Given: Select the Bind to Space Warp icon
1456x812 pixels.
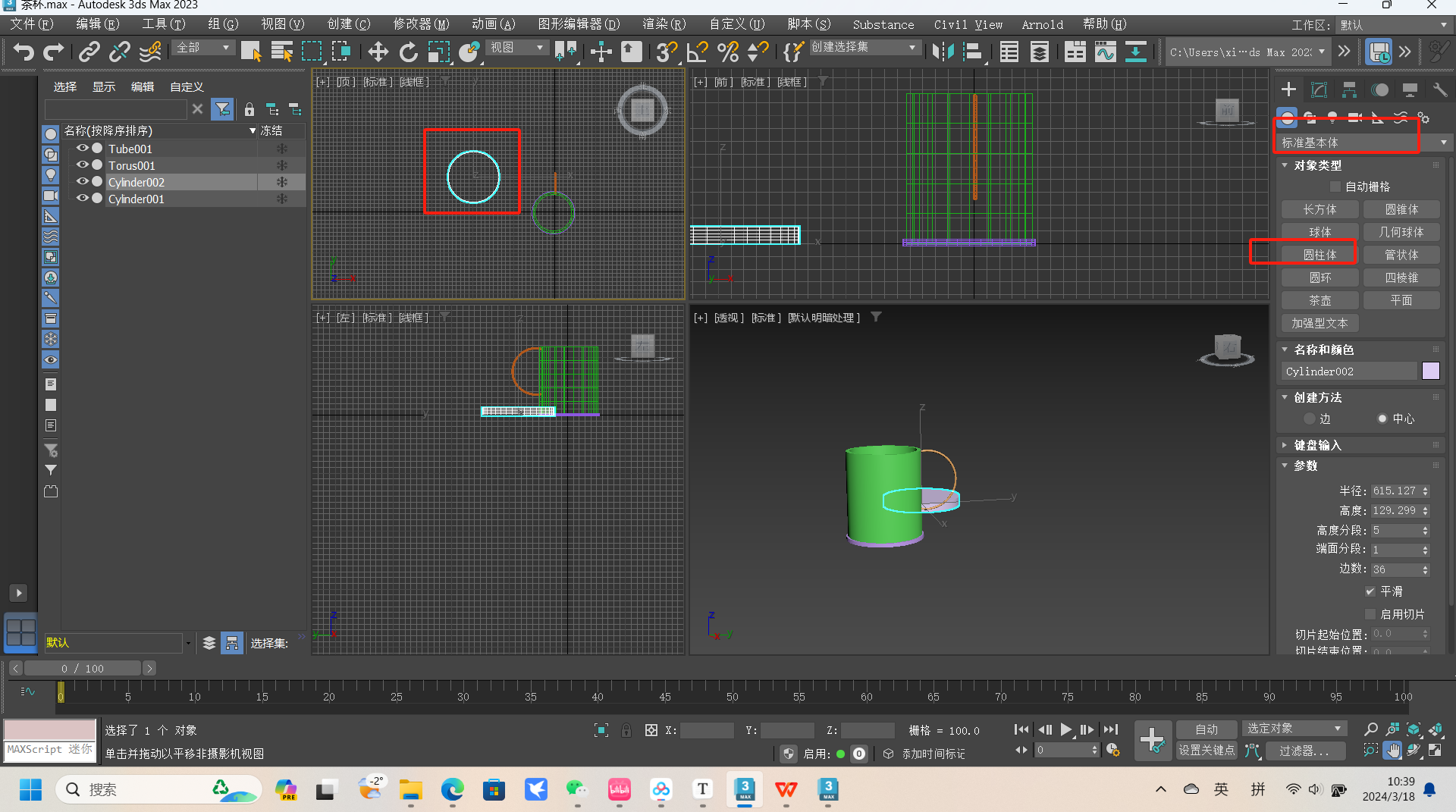Looking at the screenshot, I should [x=150, y=52].
